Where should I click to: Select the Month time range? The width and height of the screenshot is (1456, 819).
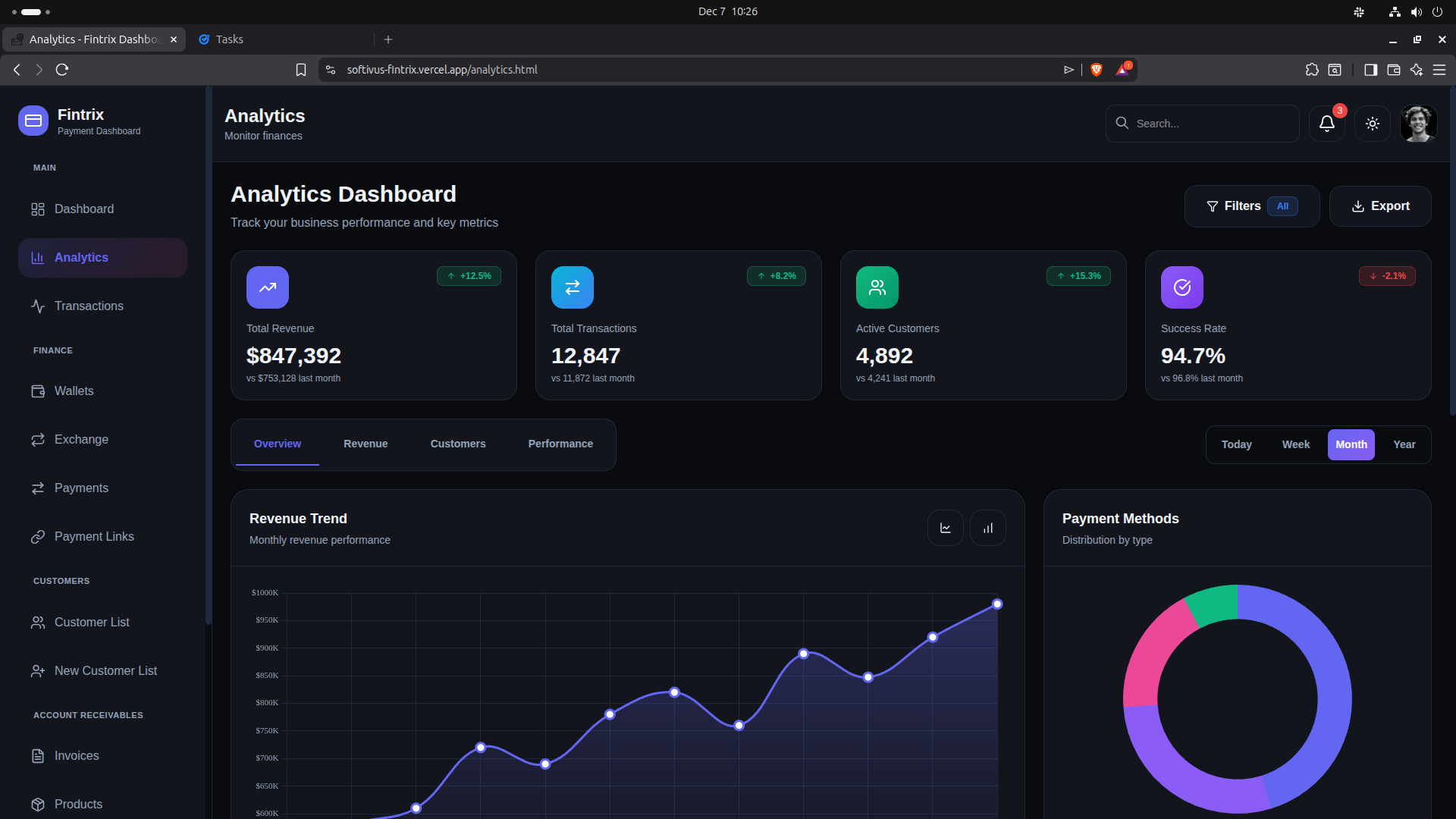click(1351, 444)
